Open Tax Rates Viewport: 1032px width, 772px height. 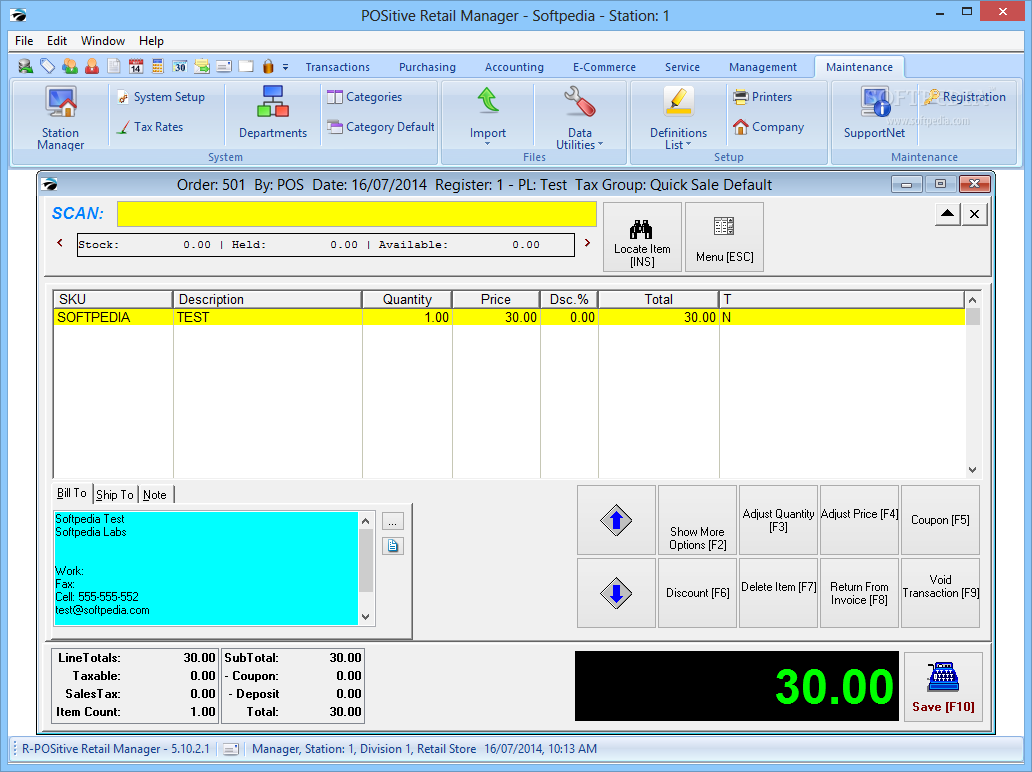click(150, 127)
